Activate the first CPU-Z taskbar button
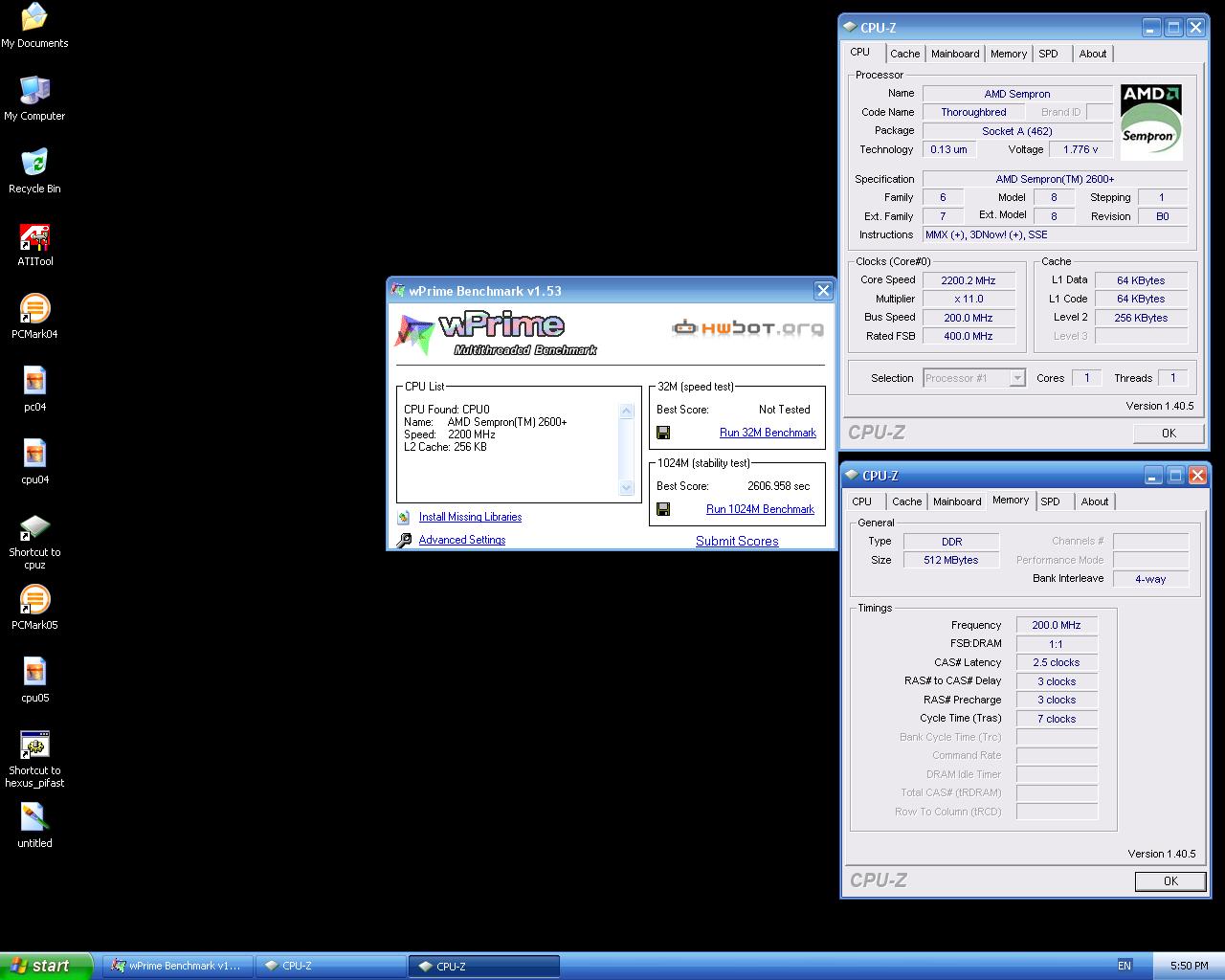The width and height of the screenshot is (1225, 980). click(x=330, y=966)
